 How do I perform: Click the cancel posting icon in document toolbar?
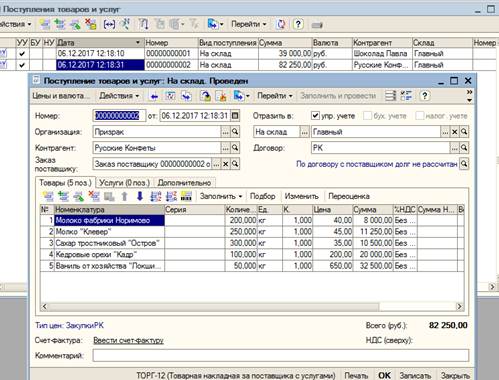[x=221, y=96]
